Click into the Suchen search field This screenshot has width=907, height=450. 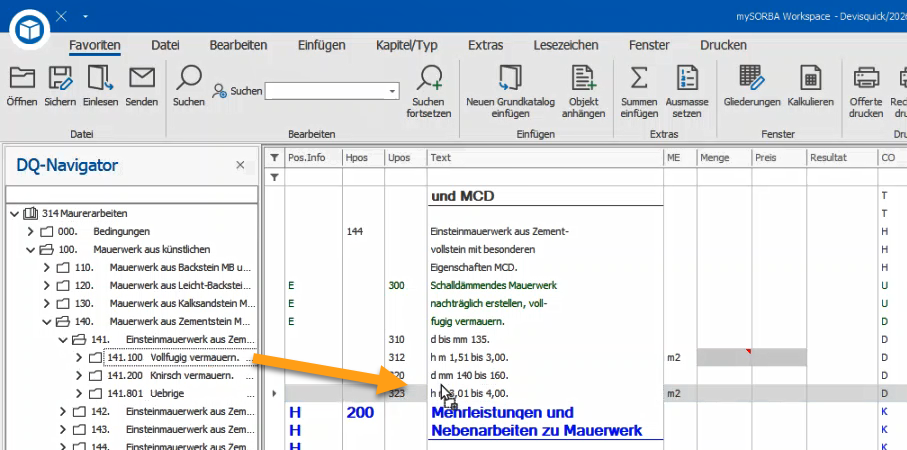point(326,91)
